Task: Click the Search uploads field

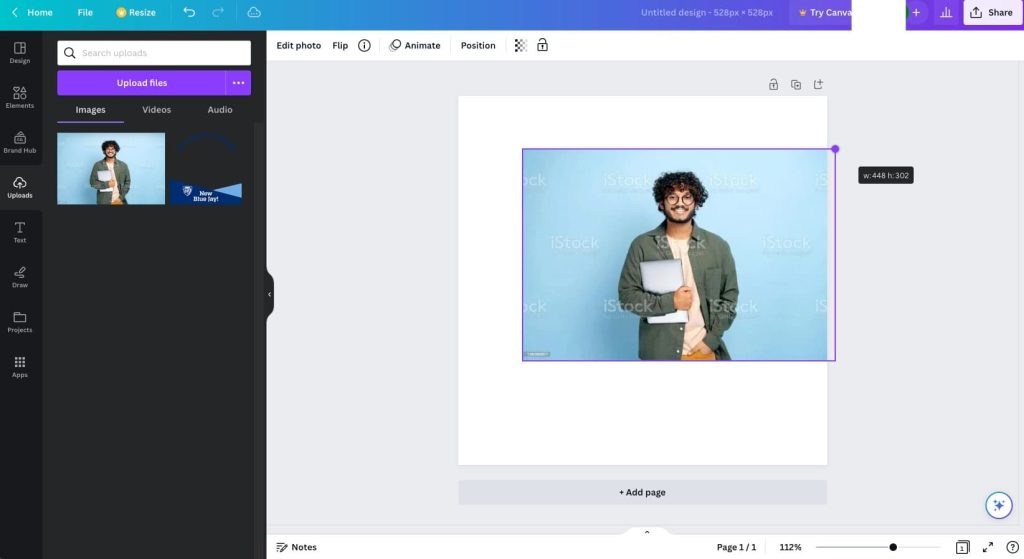Action: (154, 53)
